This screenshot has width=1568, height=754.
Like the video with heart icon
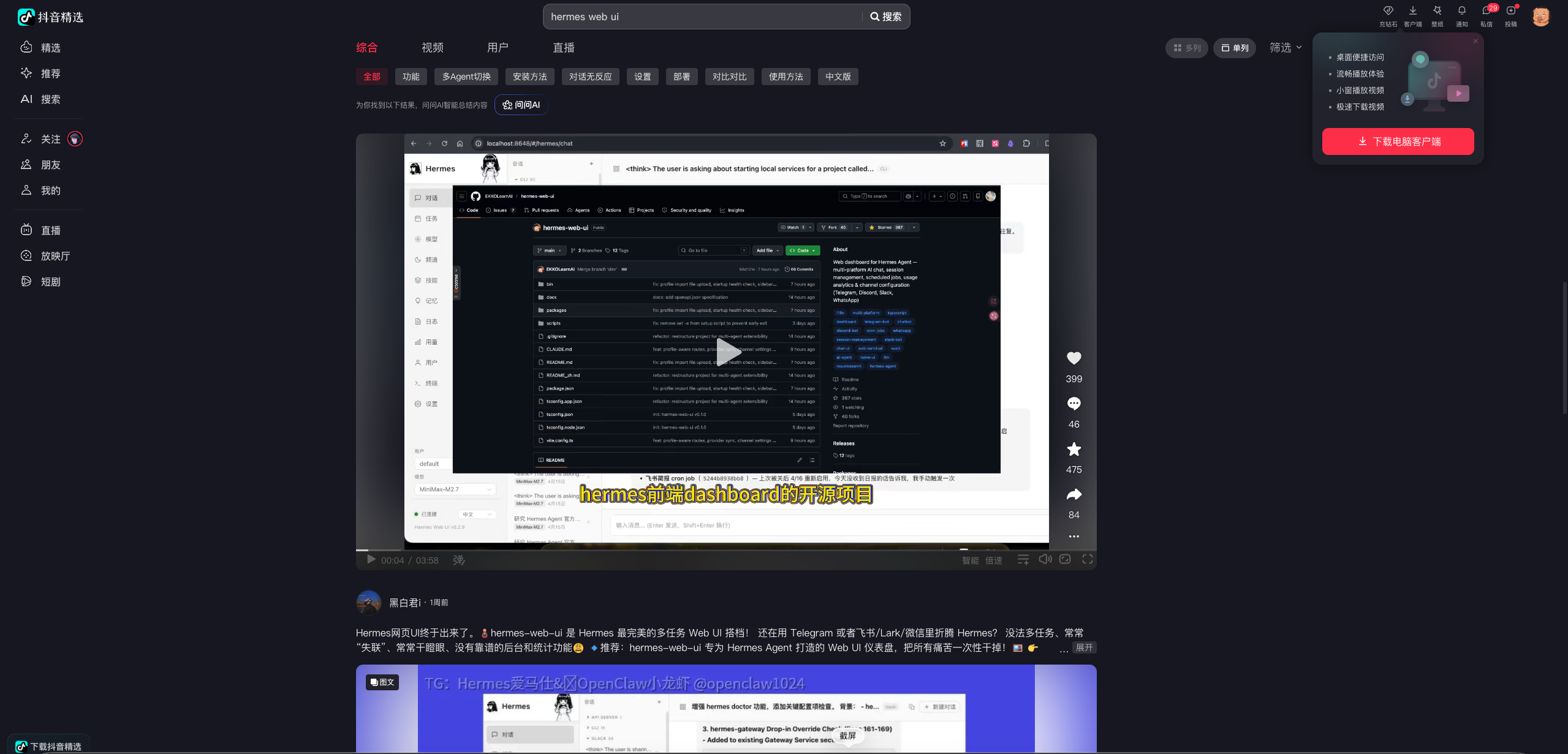pyautogui.click(x=1074, y=358)
